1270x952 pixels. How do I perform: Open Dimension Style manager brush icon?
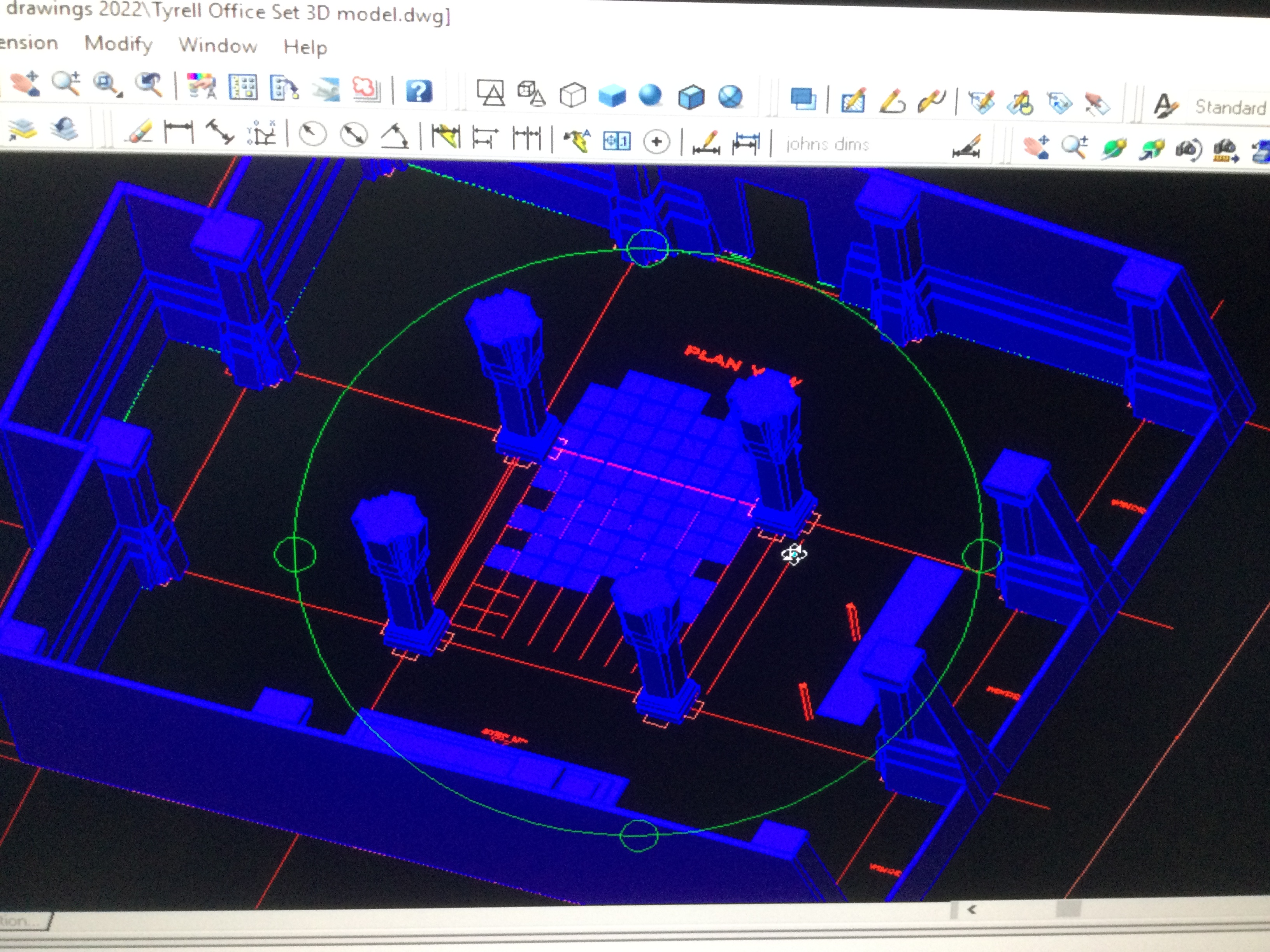point(967,147)
